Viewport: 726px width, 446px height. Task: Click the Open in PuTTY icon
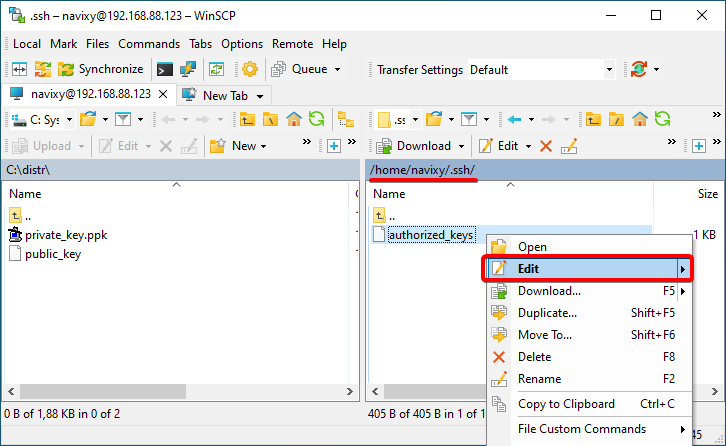(x=188, y=69)
